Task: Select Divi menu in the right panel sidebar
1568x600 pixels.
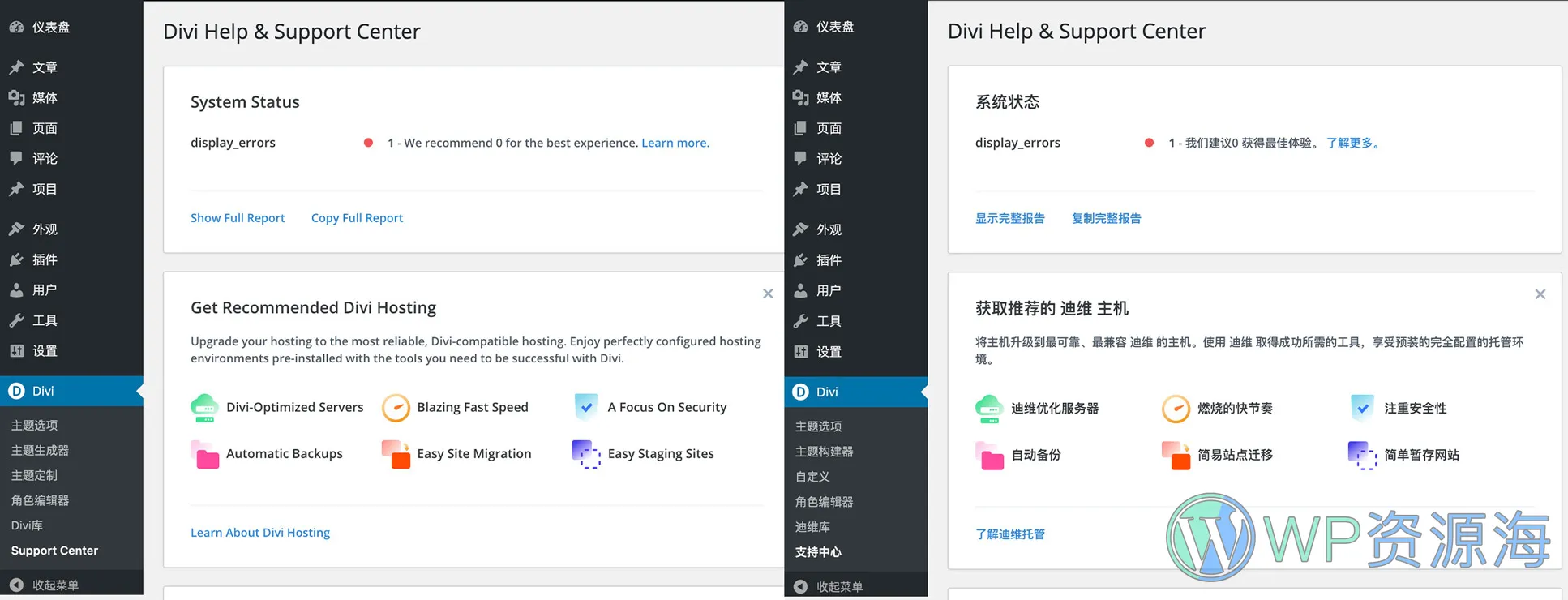Action: 856,392
